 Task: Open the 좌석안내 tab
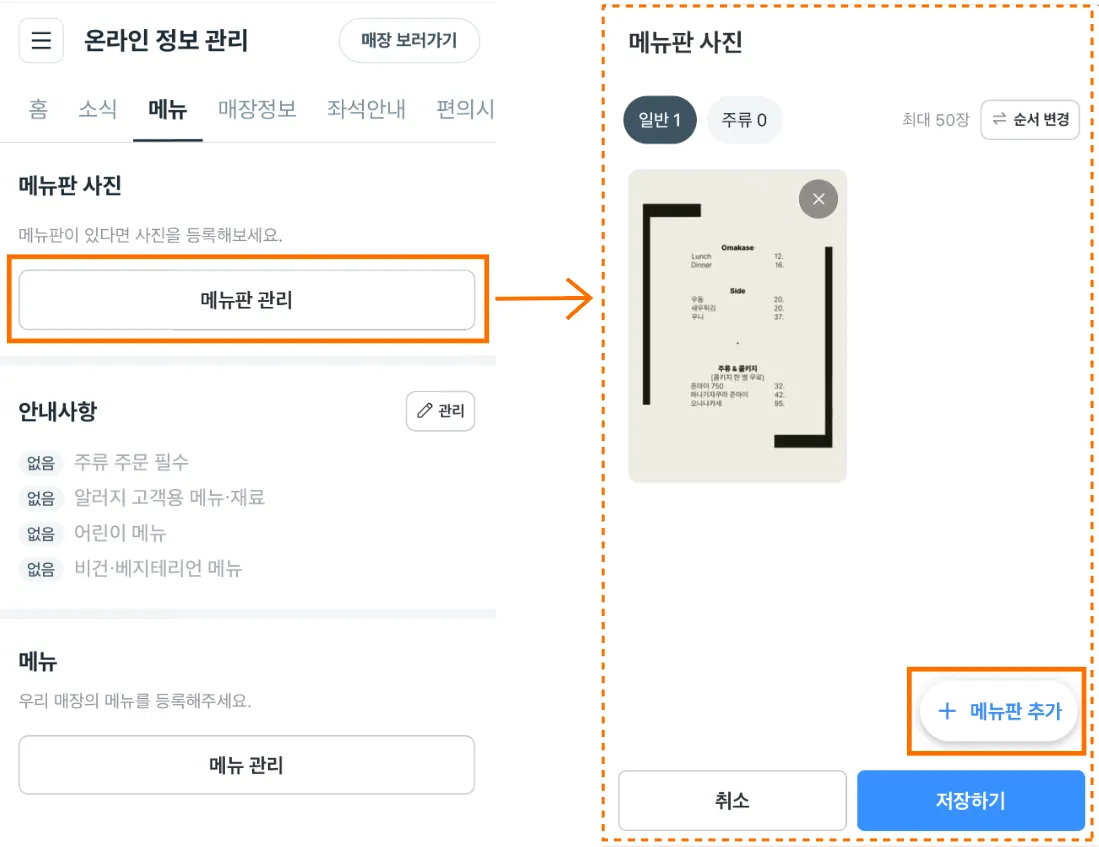pyautogui.click(x=366, y=109)
